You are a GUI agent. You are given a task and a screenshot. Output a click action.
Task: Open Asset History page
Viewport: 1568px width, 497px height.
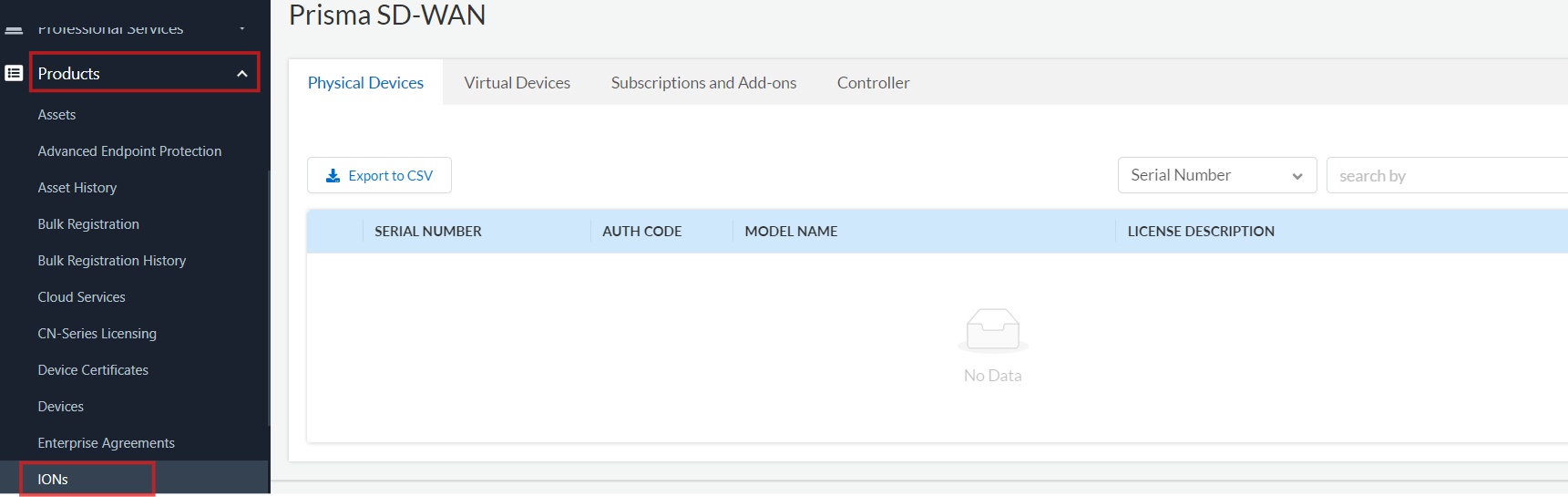(77, 188)
